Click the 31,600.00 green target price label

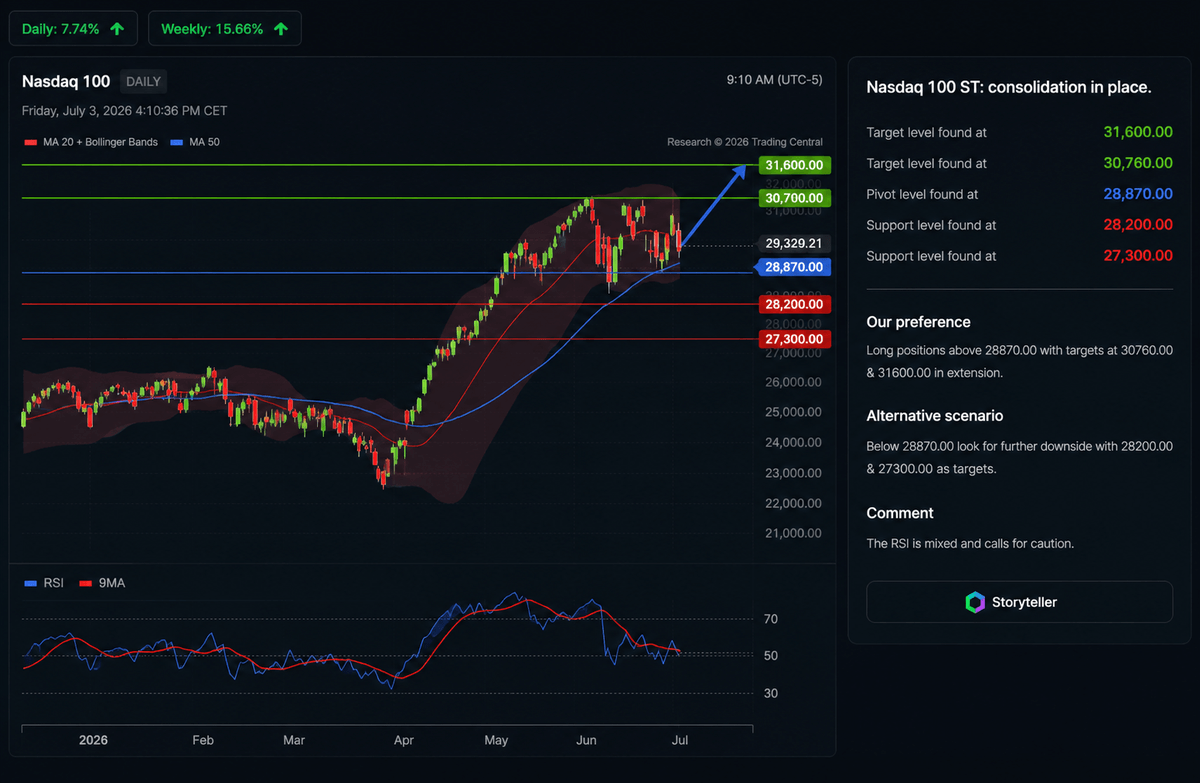[x=794, y=165]
